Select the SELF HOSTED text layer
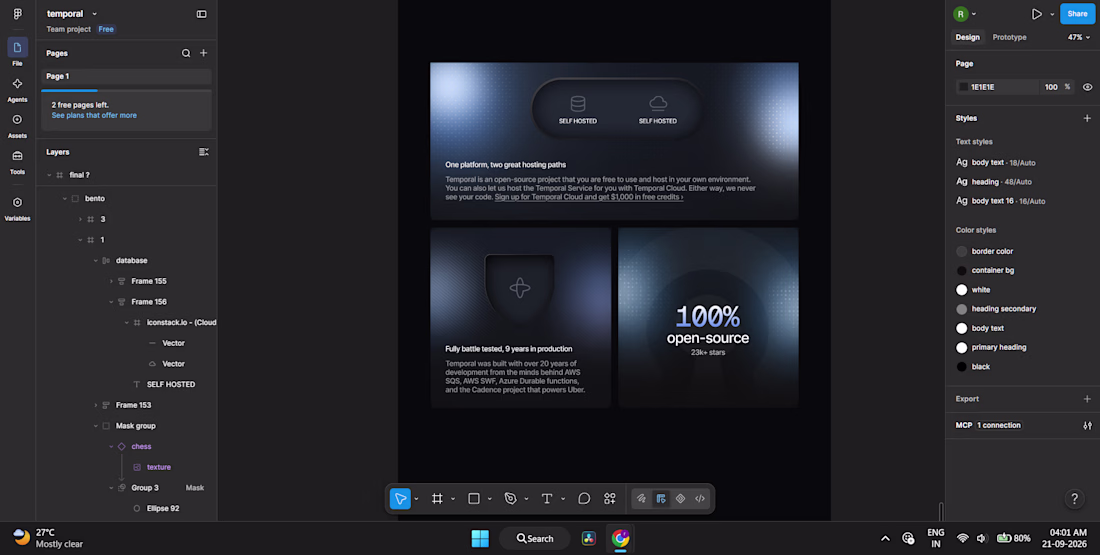Image resolution: width=1100 pixels, height=555 pixels. (x=170, y=385)
